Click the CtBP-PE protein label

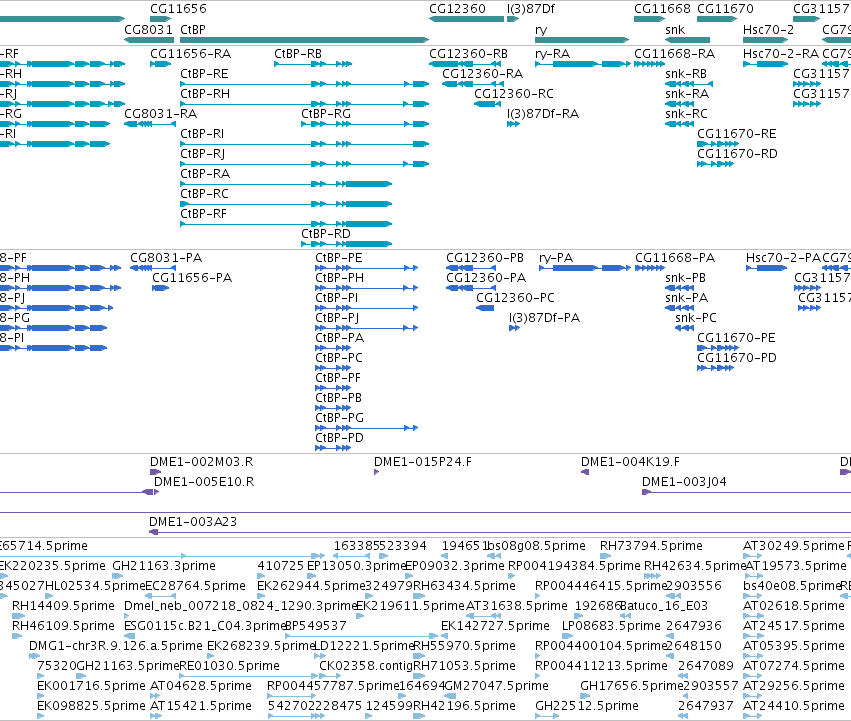click(339, 258)
